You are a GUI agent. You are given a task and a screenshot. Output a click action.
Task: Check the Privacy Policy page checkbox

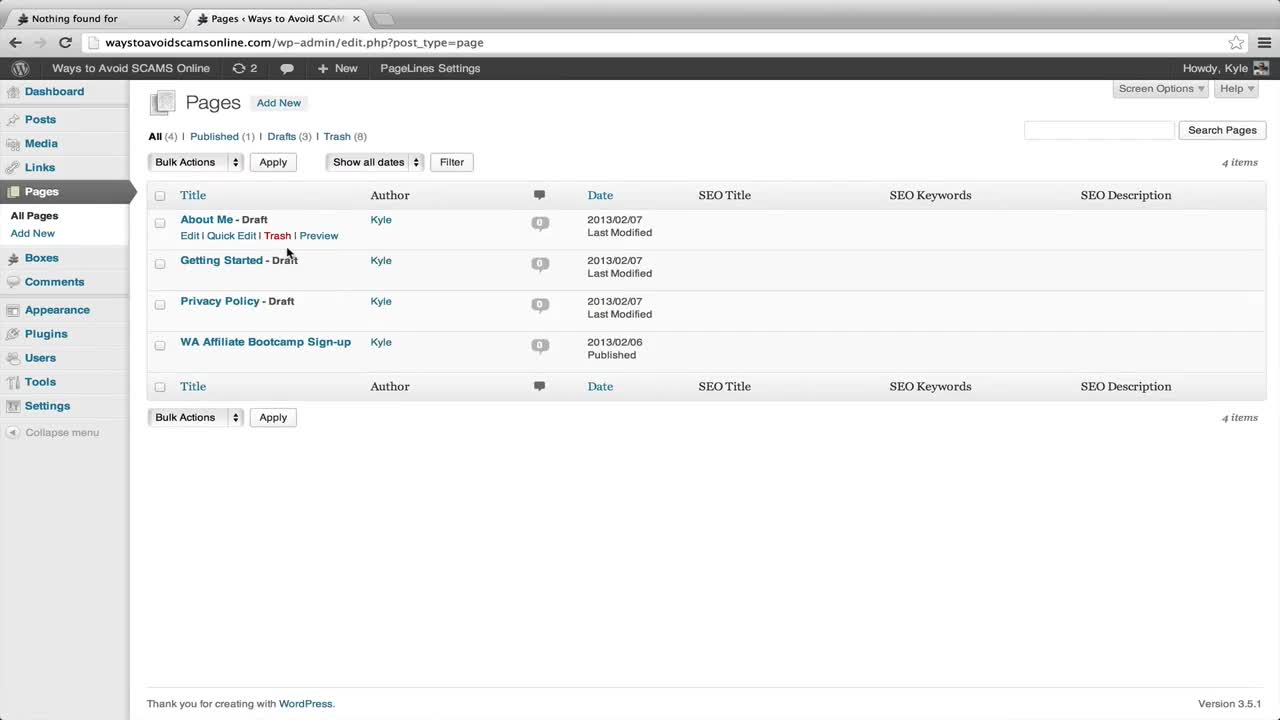(160, 305)
